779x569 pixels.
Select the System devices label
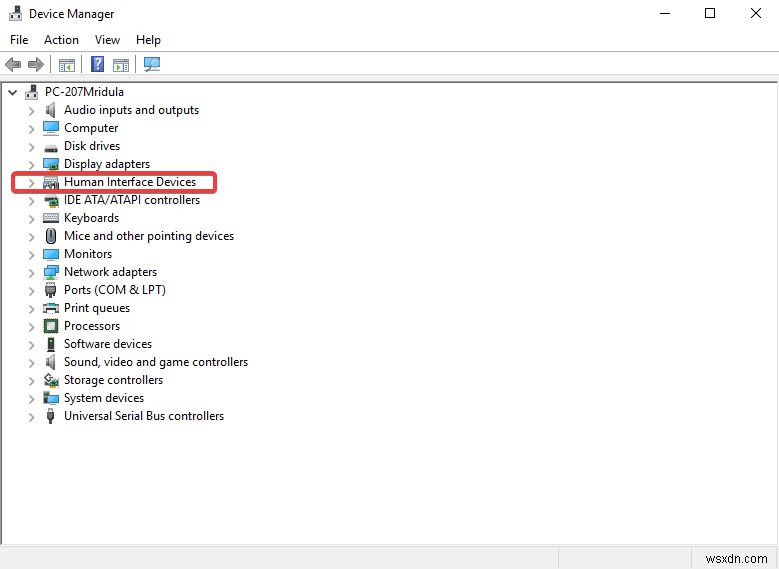(104, 398)
